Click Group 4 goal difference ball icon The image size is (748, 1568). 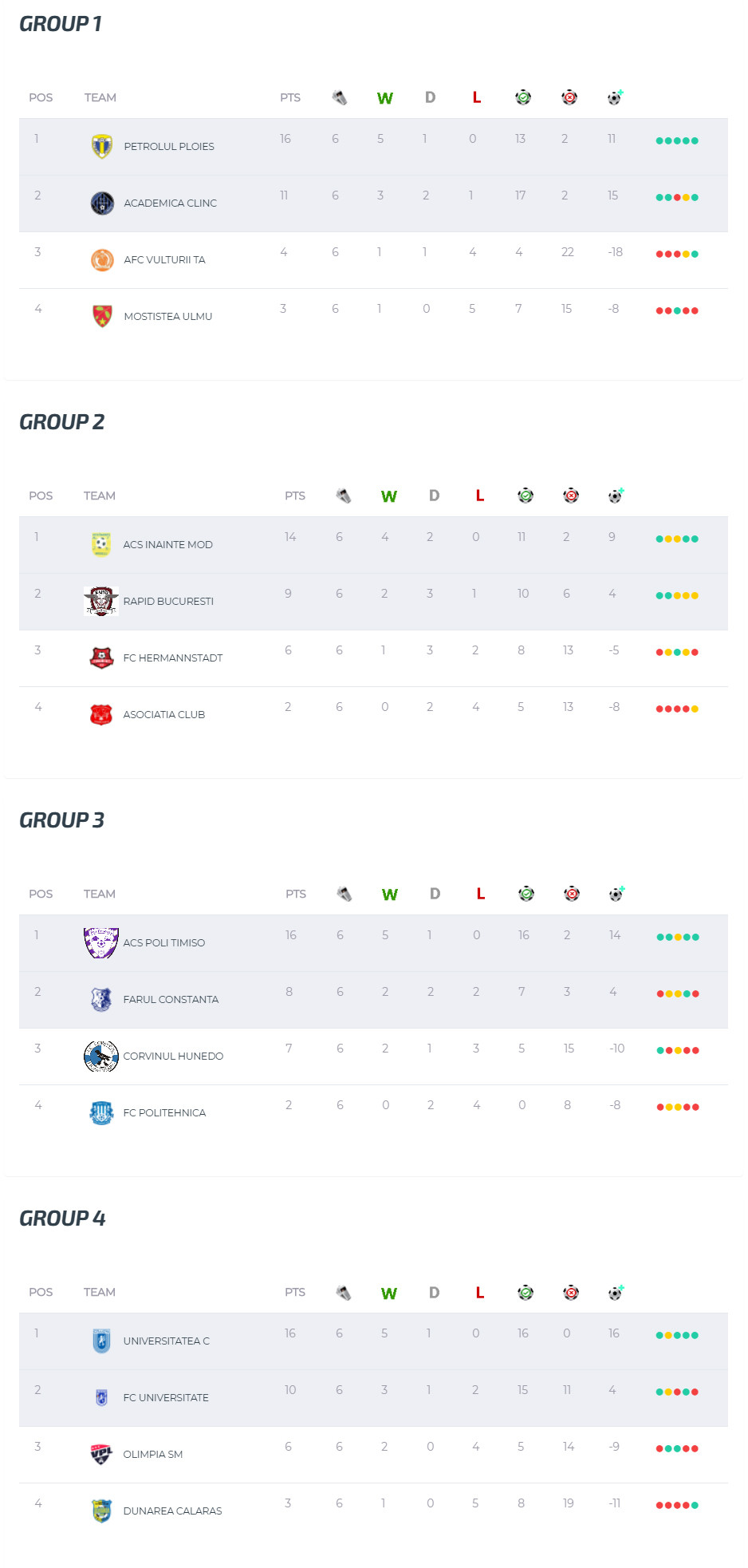click(x=616, y=1292)
